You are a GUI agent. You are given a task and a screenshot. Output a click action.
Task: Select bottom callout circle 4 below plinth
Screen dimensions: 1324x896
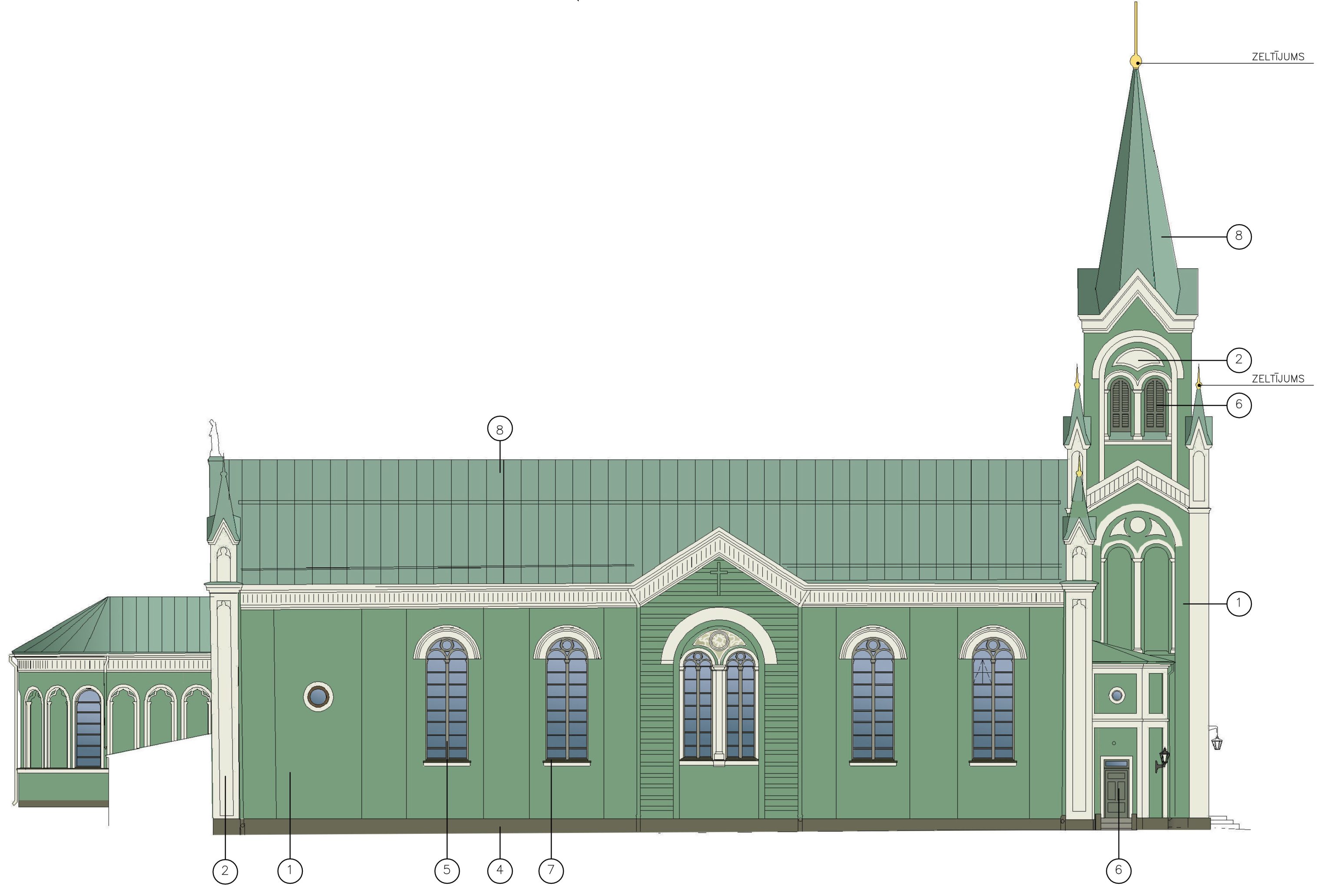pos(500,870)
